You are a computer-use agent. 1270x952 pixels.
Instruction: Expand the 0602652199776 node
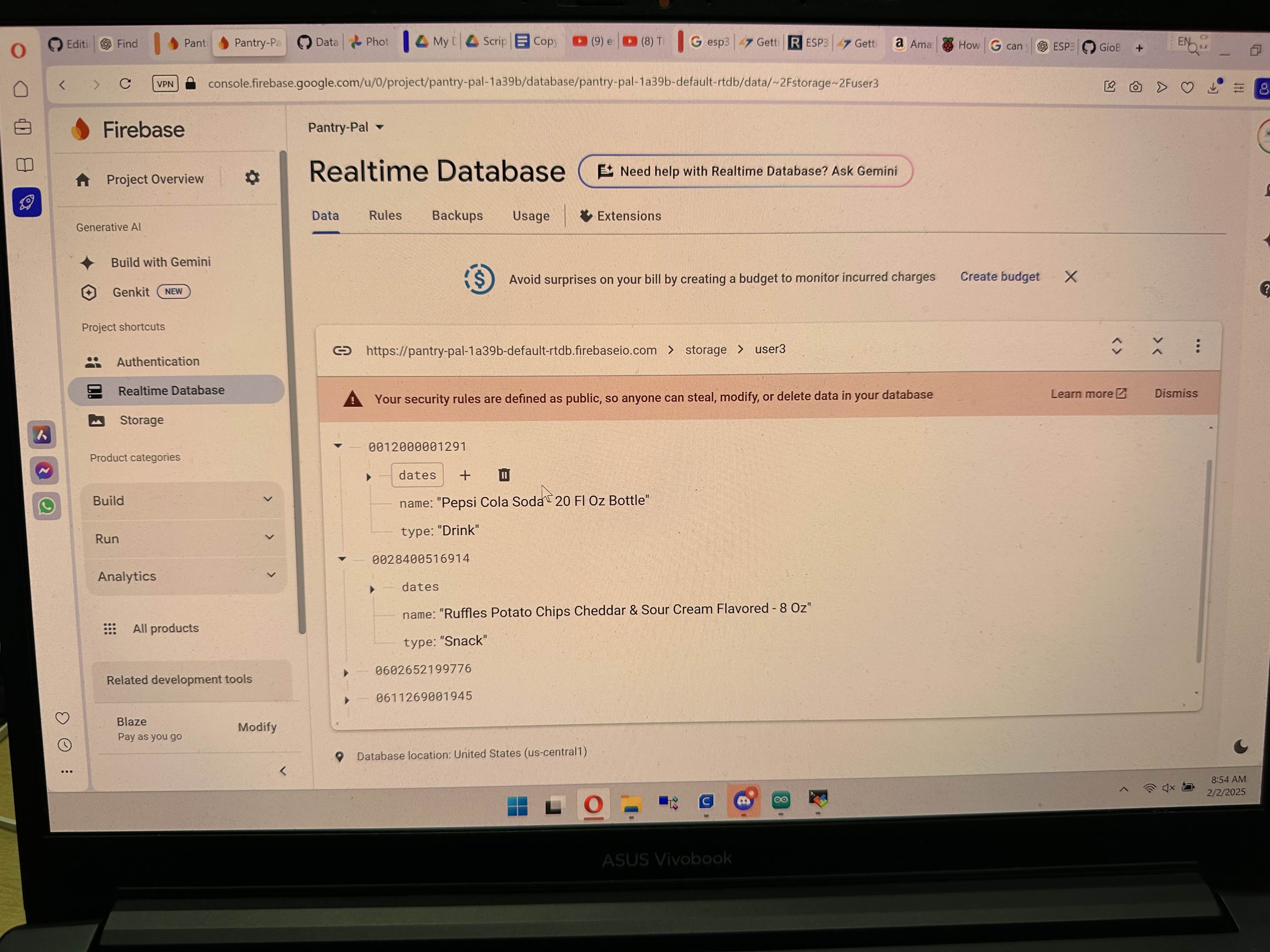coord(346,672)
